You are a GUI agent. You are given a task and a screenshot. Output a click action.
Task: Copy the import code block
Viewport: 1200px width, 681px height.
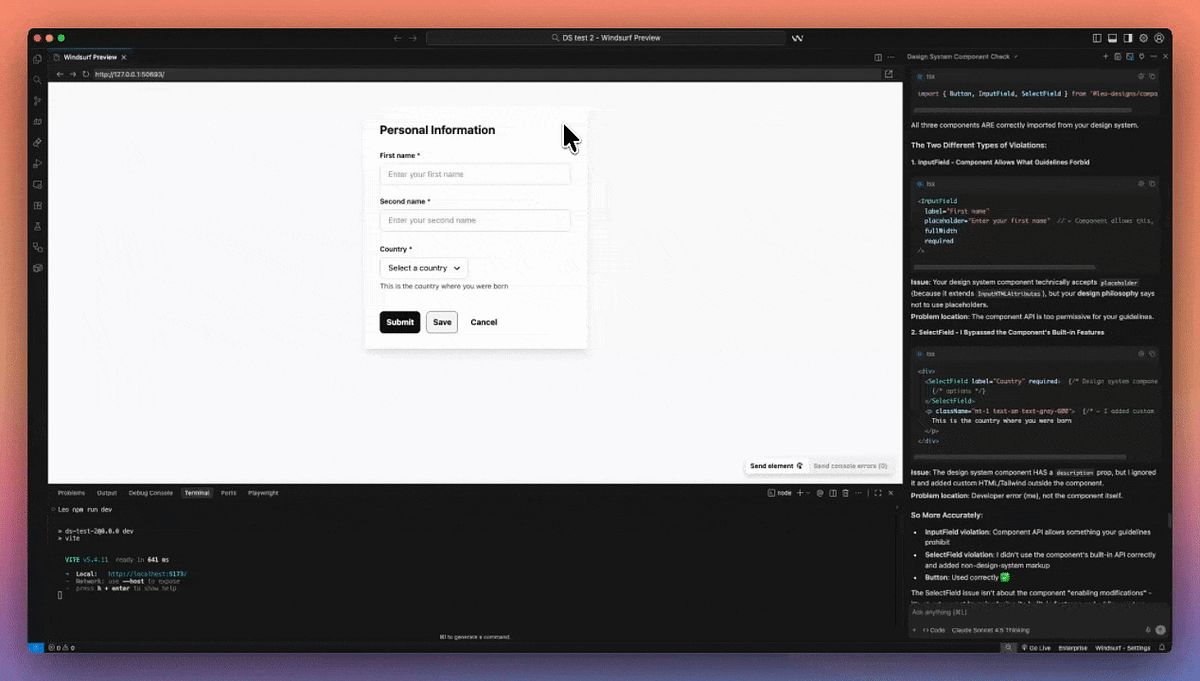pos(1152,76)
